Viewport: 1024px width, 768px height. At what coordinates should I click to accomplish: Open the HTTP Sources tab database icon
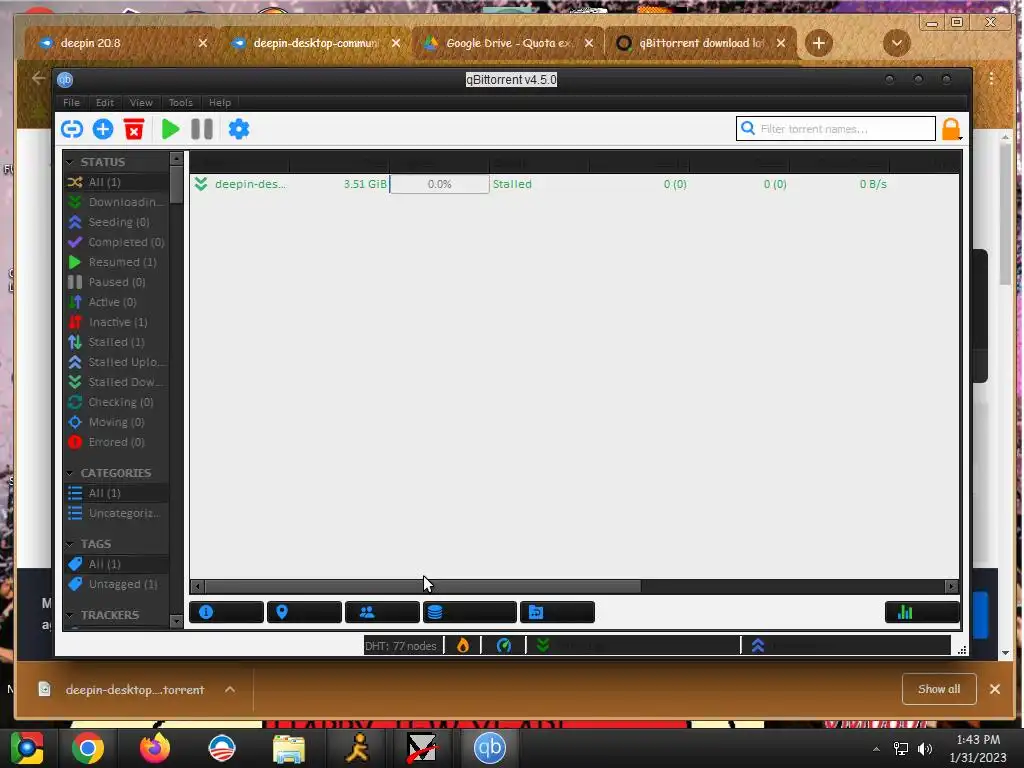(470, 612)
